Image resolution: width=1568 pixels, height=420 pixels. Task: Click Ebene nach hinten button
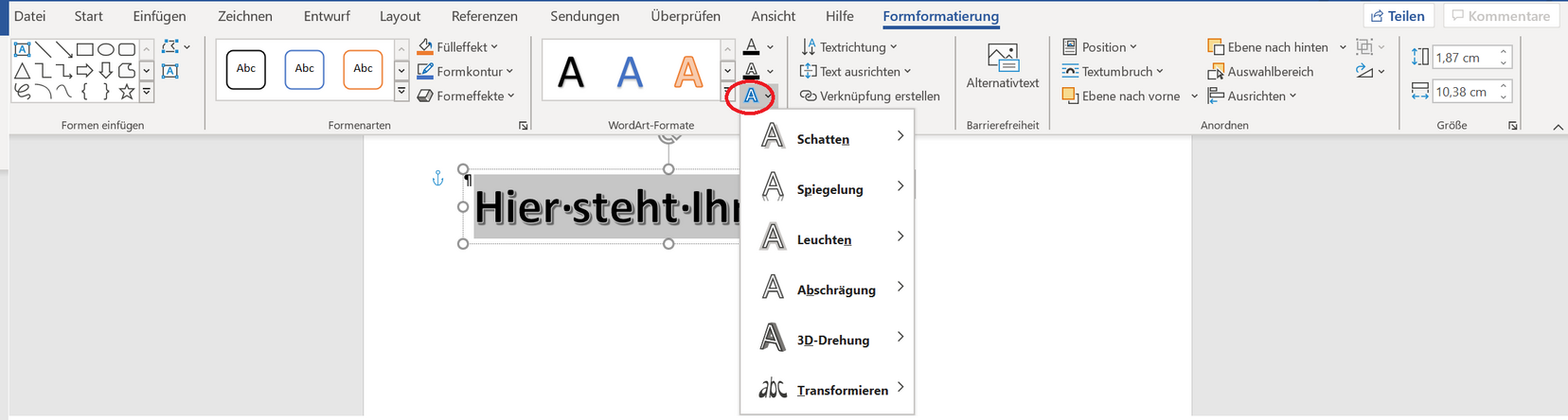pos(1268,47)
